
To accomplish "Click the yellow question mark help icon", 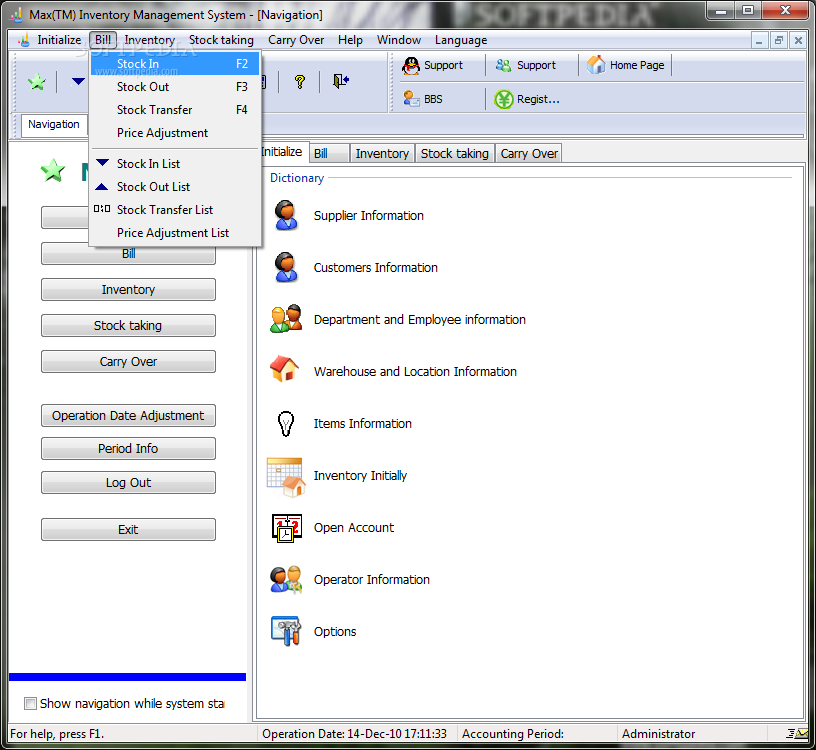I will click(300, 81).
